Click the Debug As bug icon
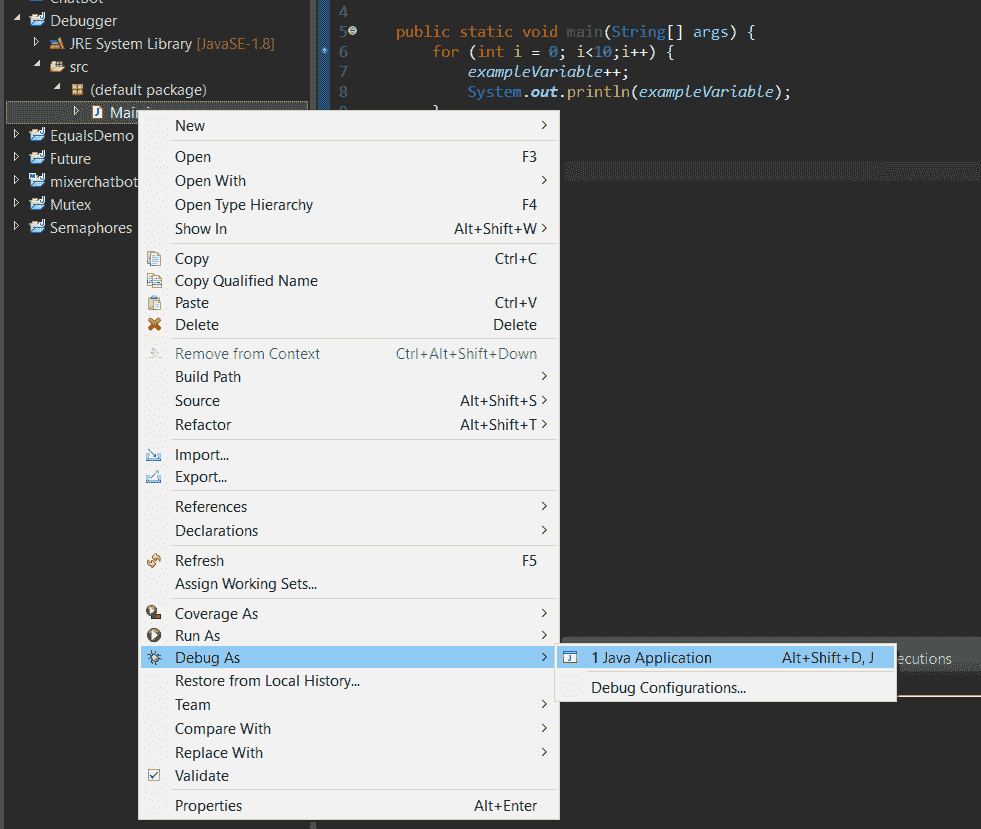The image size is (981, 829). click(154, 658)
